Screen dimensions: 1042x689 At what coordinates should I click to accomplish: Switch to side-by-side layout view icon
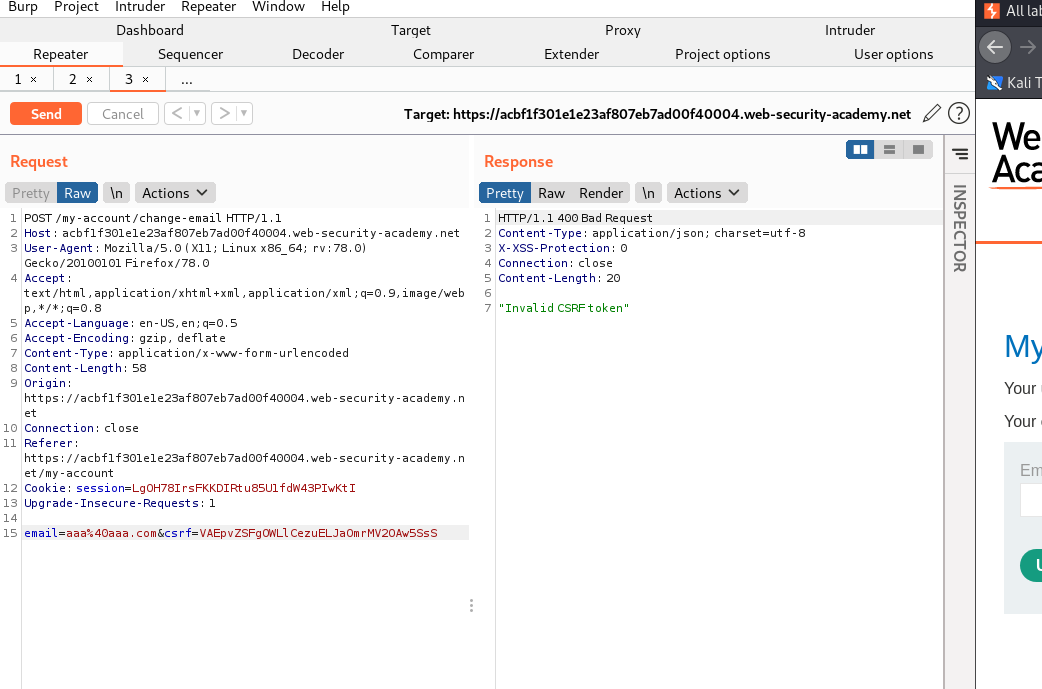[860, 149]
